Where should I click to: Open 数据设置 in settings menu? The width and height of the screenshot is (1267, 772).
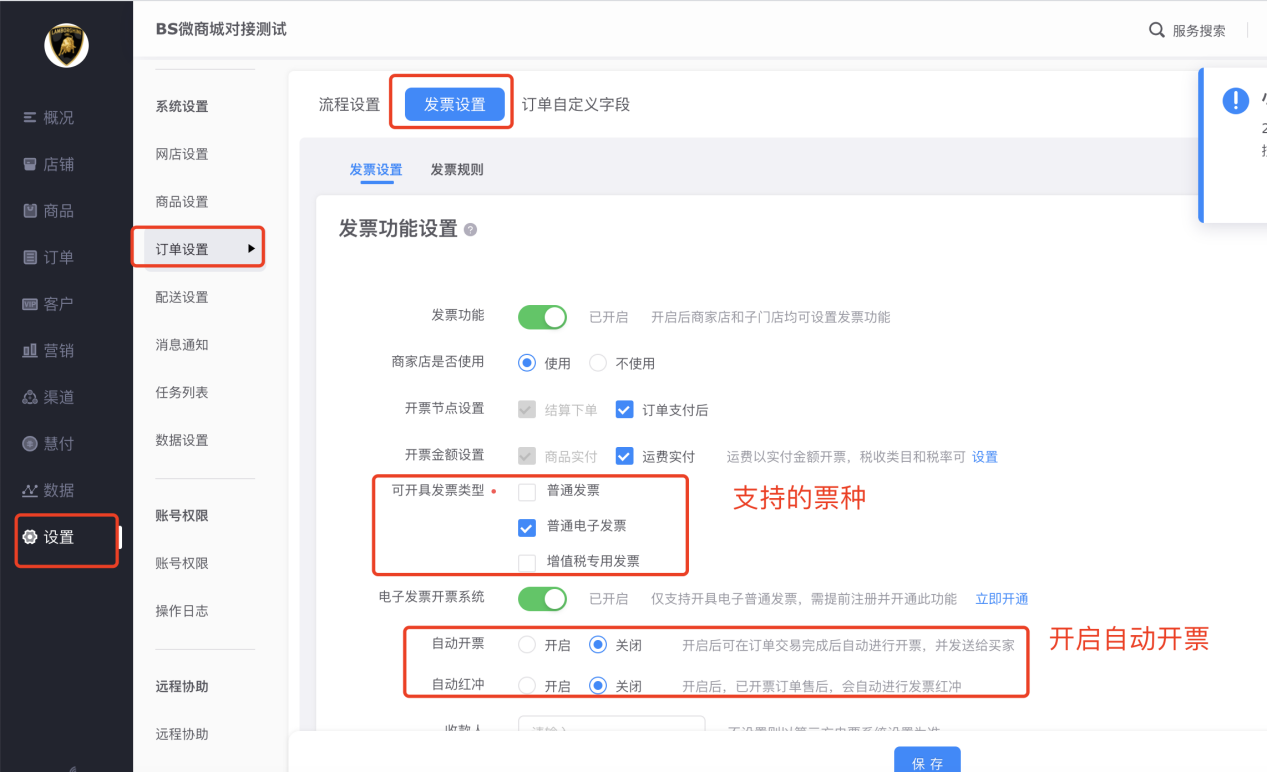(182, 440)
